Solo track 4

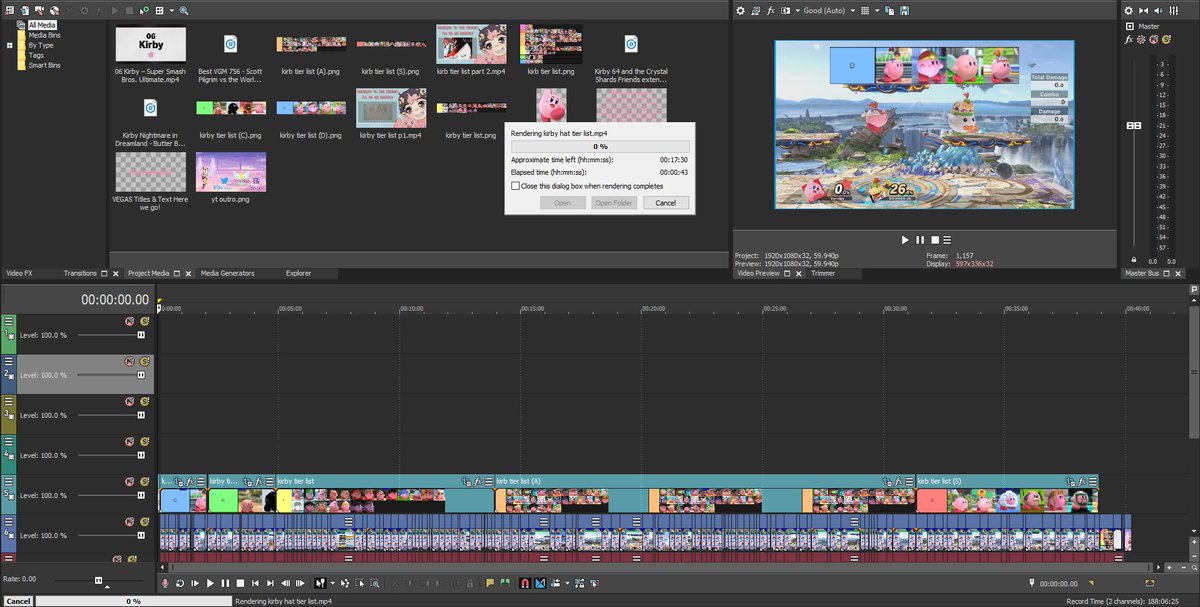click(x=144, y=441)
